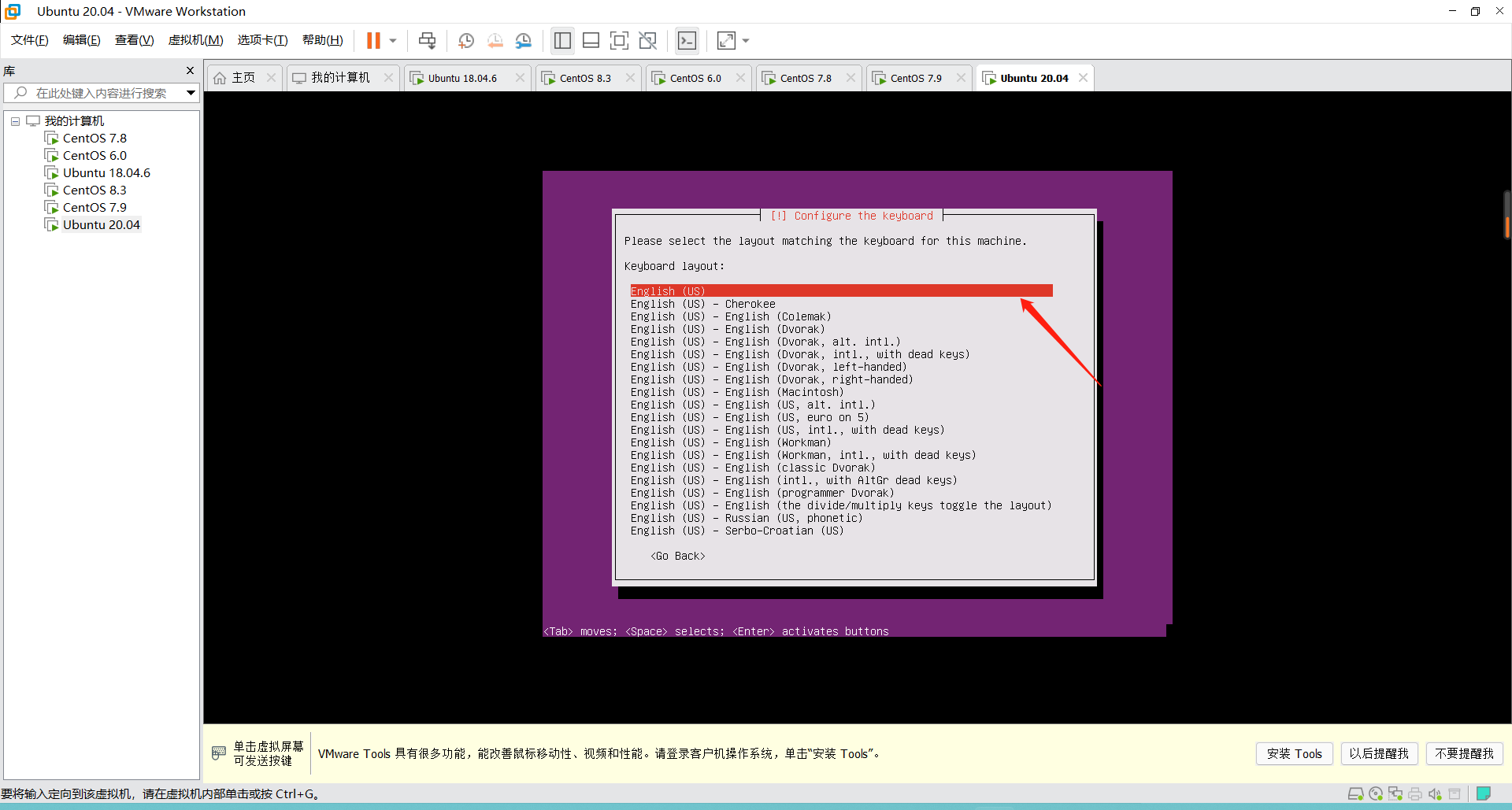Click the network adapter status icon

1395,793
